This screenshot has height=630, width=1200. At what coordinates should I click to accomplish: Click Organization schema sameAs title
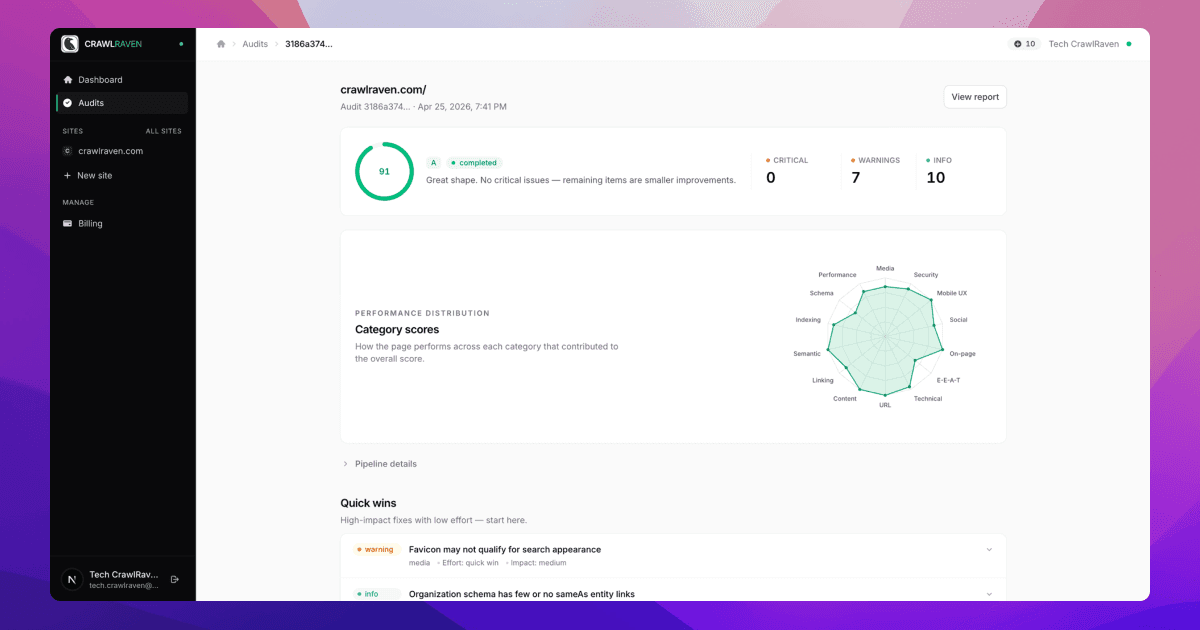[x=522, y=594]
